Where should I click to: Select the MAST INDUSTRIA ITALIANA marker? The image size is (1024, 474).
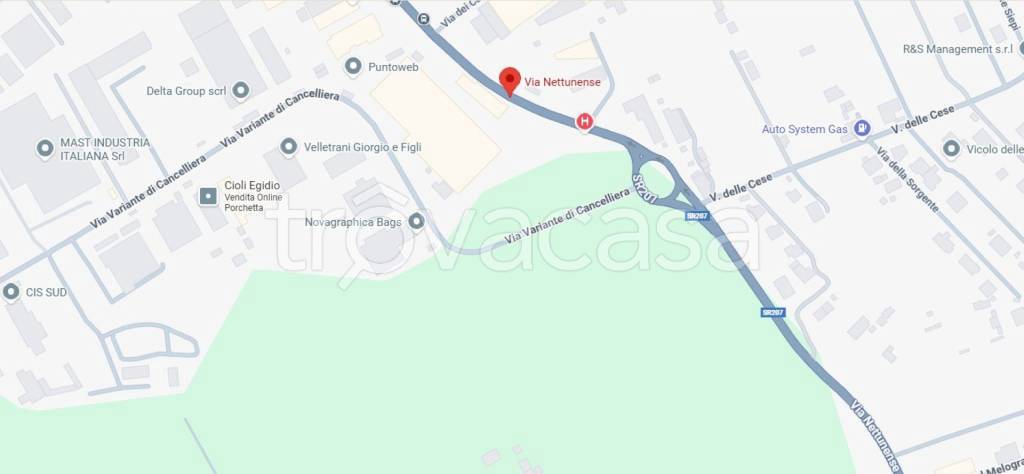click(45, 148)
